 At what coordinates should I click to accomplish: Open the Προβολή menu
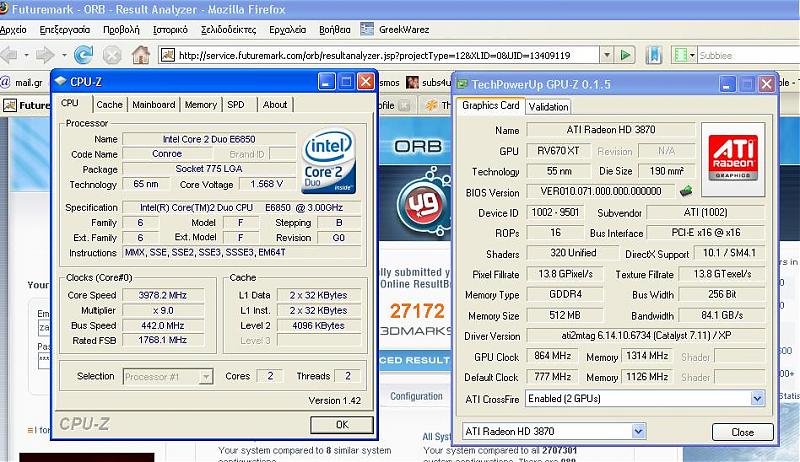(121, 30)
